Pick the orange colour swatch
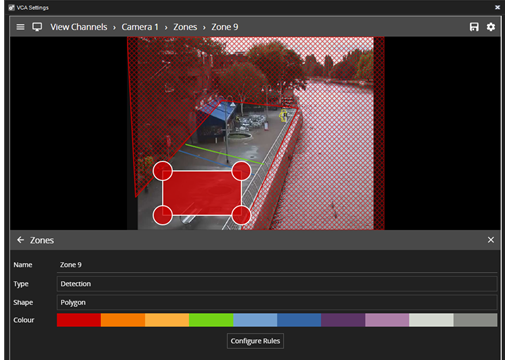Image resolution: width=511 pixels, height=364 pixels. 123,320
